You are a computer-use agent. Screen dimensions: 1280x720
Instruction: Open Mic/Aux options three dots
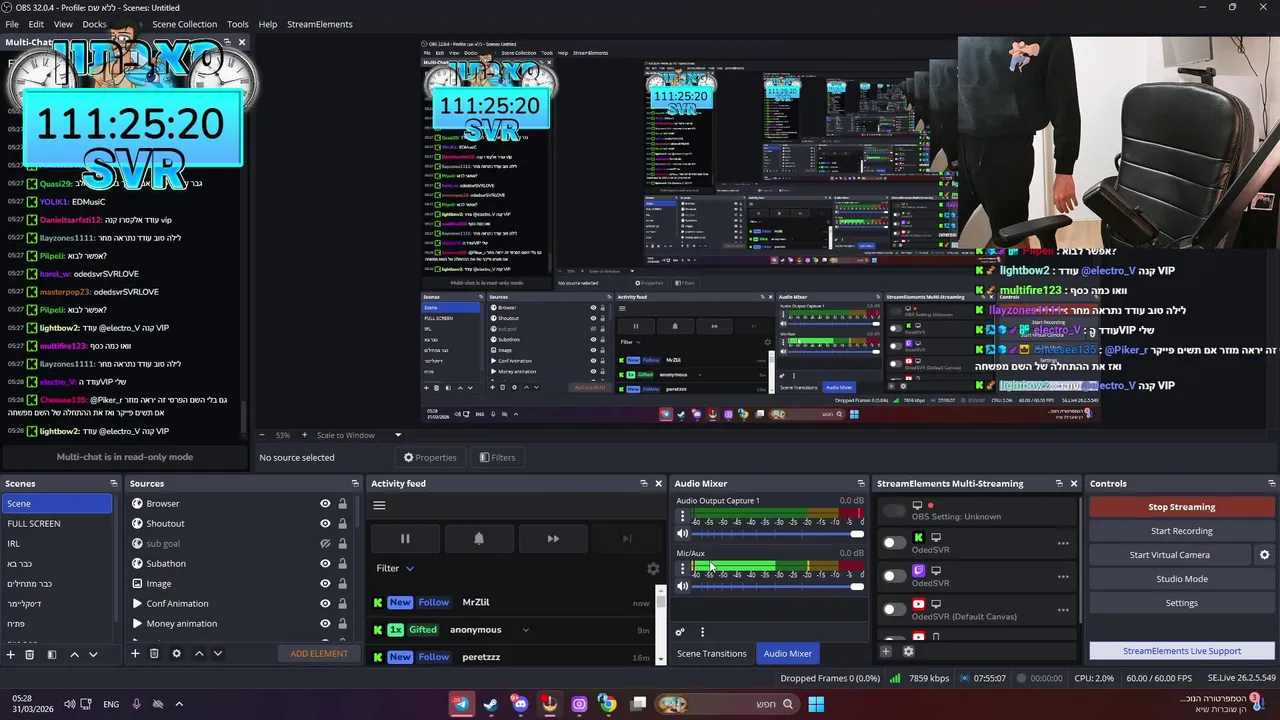pos(683,568)
